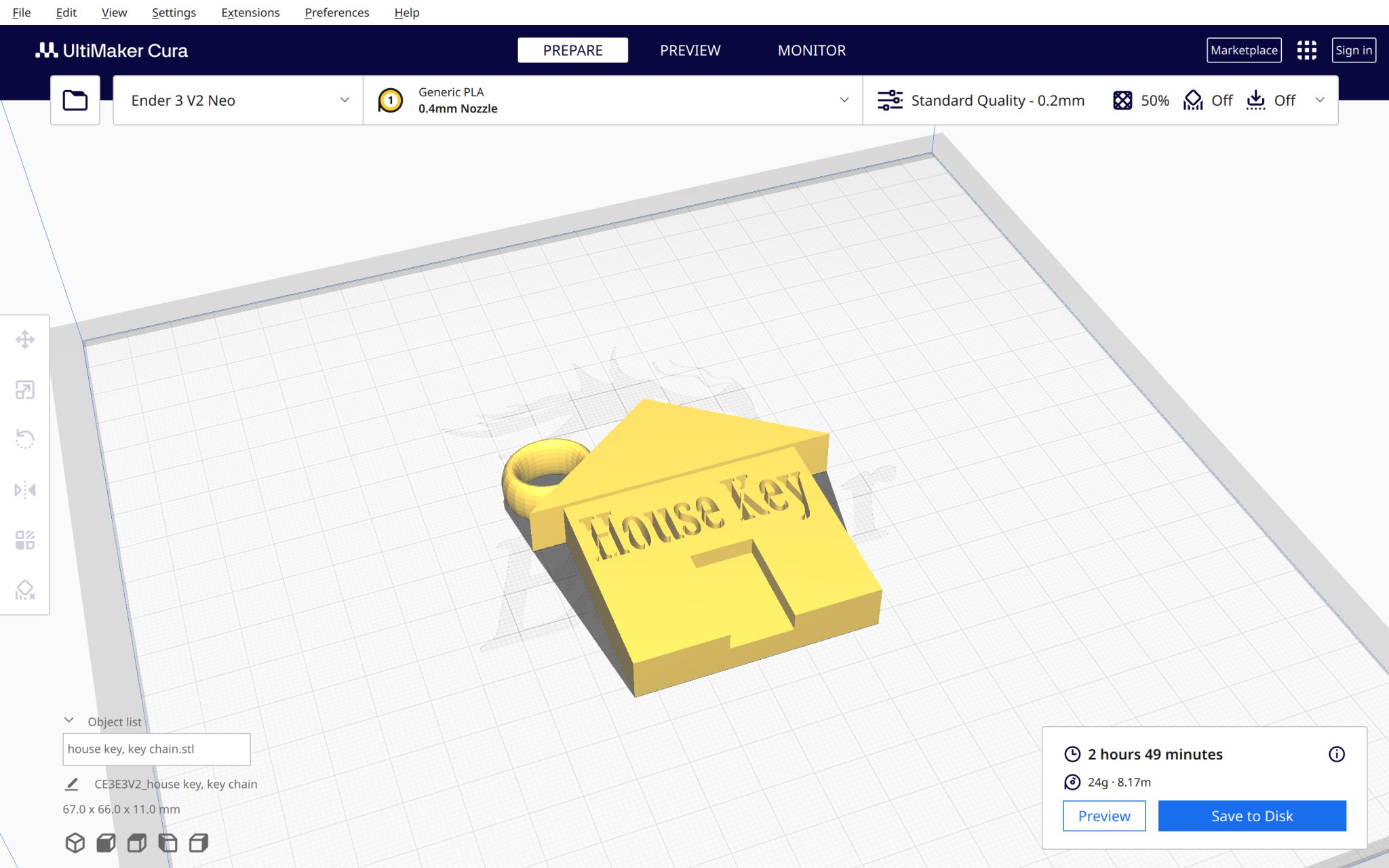Screen dimensions: 1389x868
Task: Switch to the PREVIEW tab
Action: pyautogui.click(x=690, y=50)
